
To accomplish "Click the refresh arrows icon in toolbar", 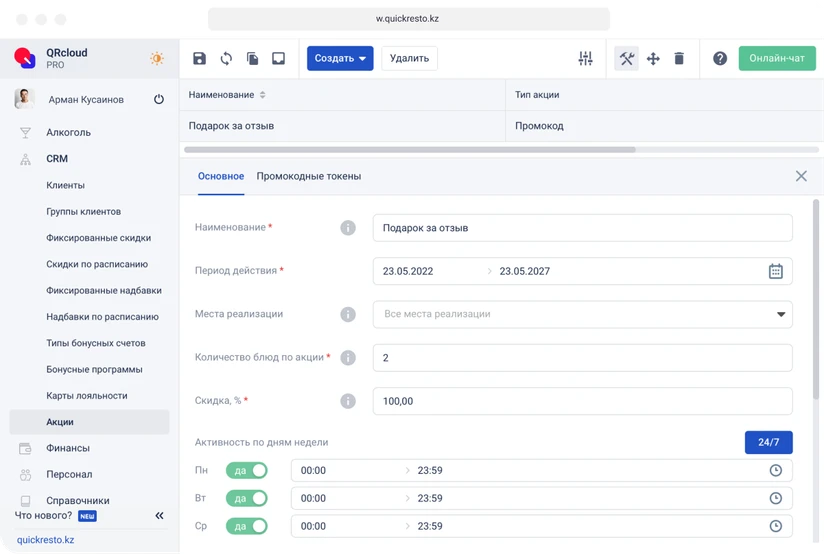I will click(x=226, y=59).
